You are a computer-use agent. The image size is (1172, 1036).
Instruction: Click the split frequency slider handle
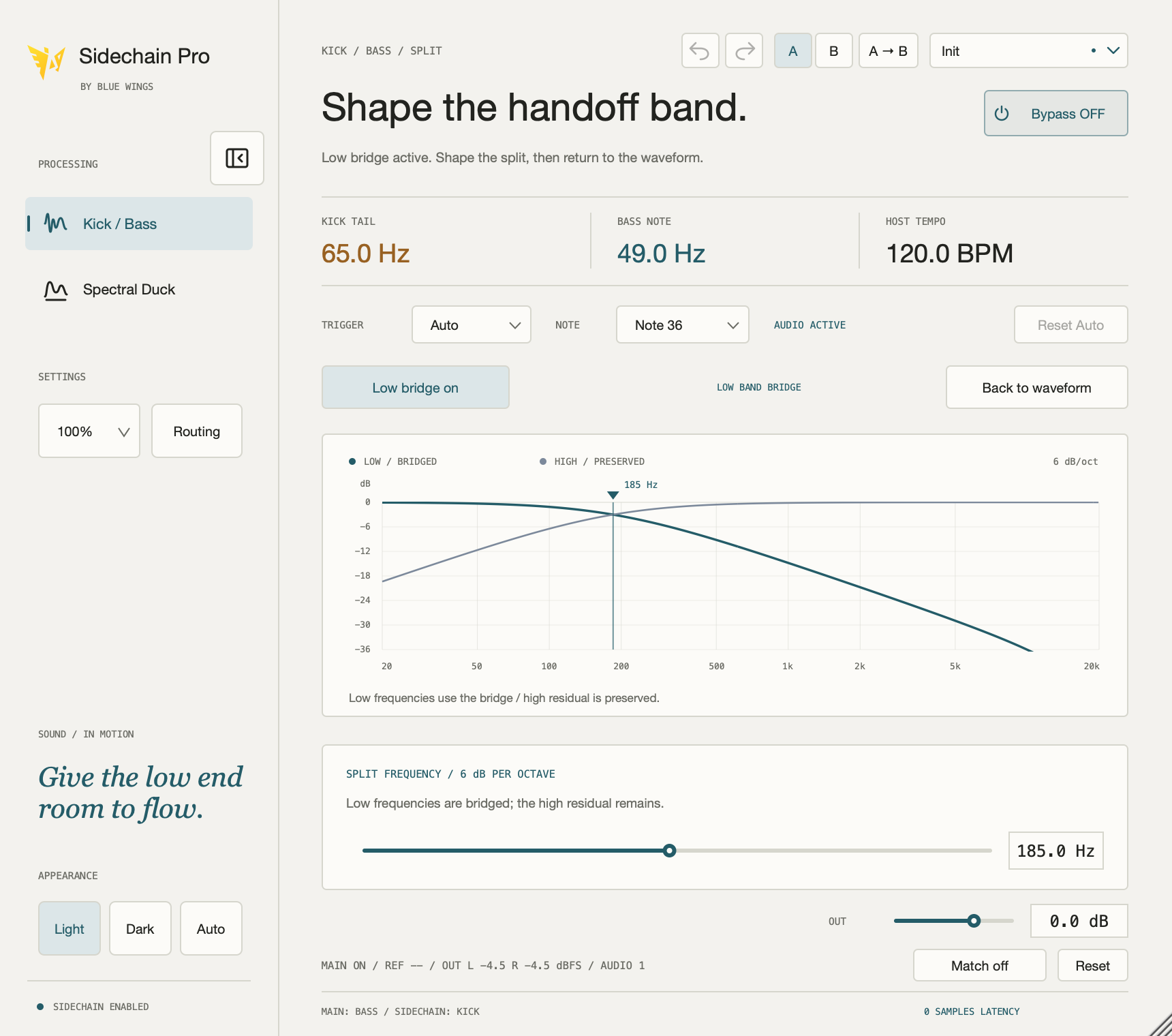pos(670,851)
